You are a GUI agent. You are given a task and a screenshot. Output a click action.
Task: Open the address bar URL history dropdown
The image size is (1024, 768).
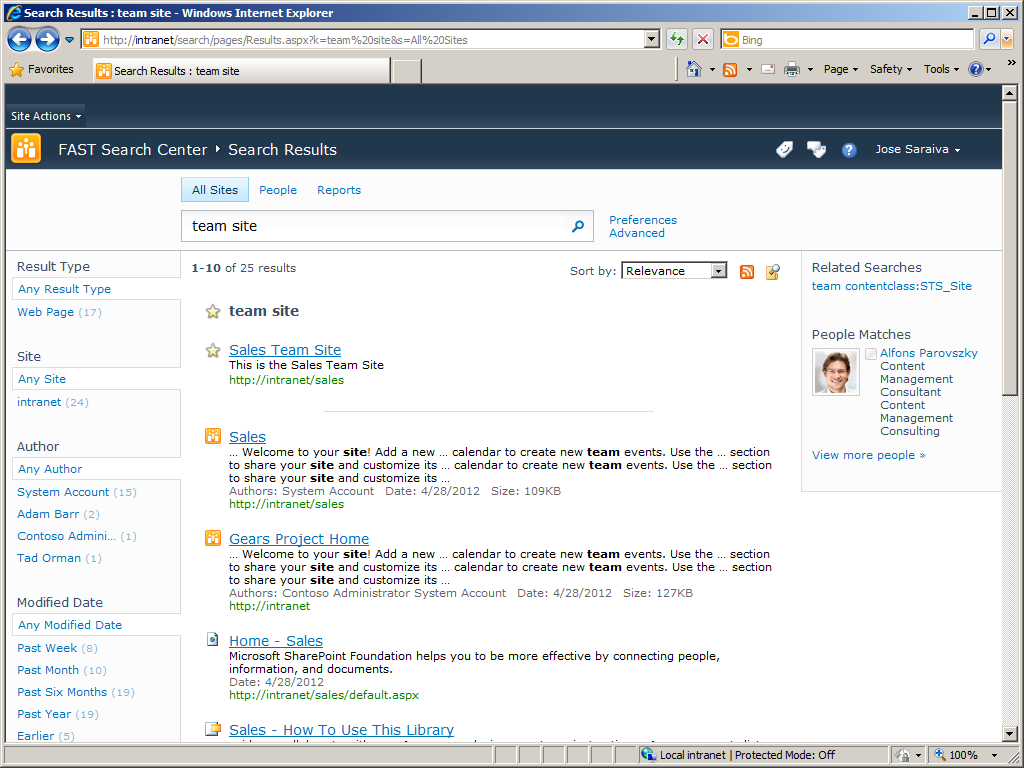[651, 40]
